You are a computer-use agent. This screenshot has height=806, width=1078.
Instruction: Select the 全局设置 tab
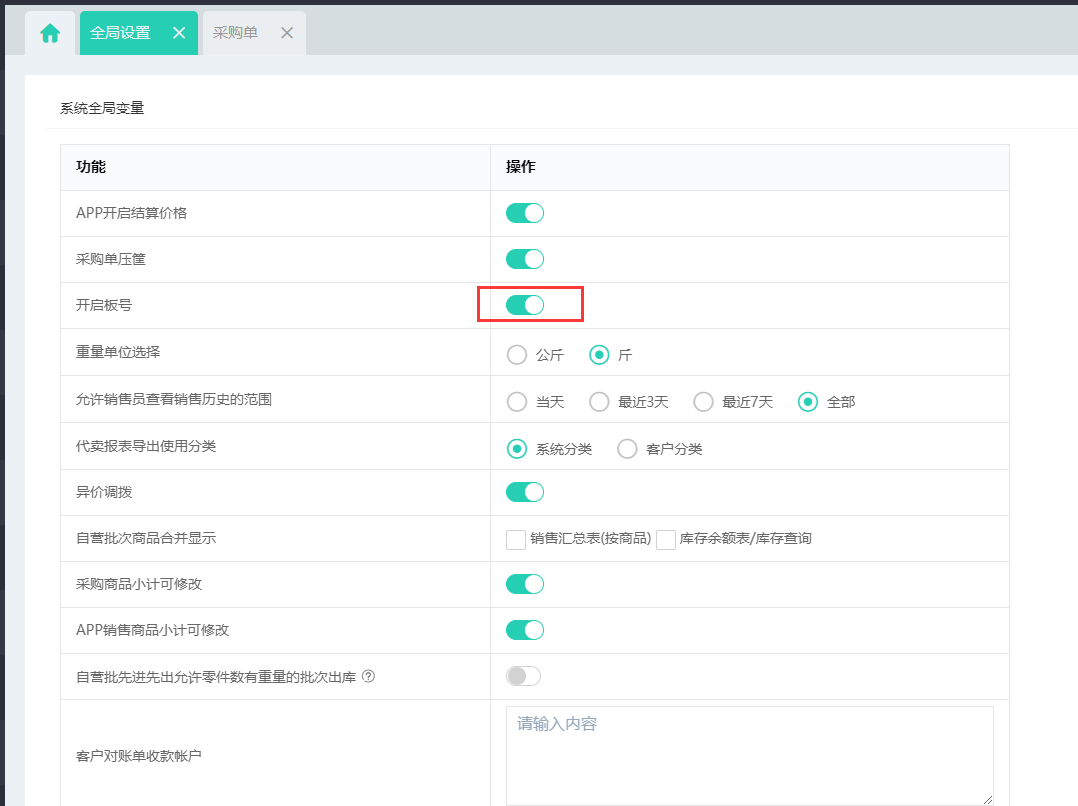[x=120, y=33]
